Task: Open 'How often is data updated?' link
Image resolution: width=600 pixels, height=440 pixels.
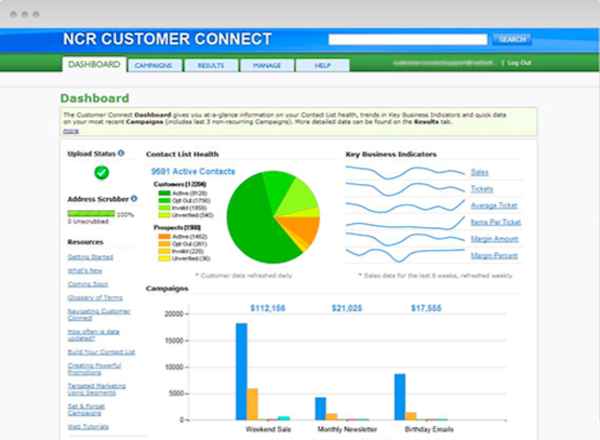Action: click(x=93, y=335)
